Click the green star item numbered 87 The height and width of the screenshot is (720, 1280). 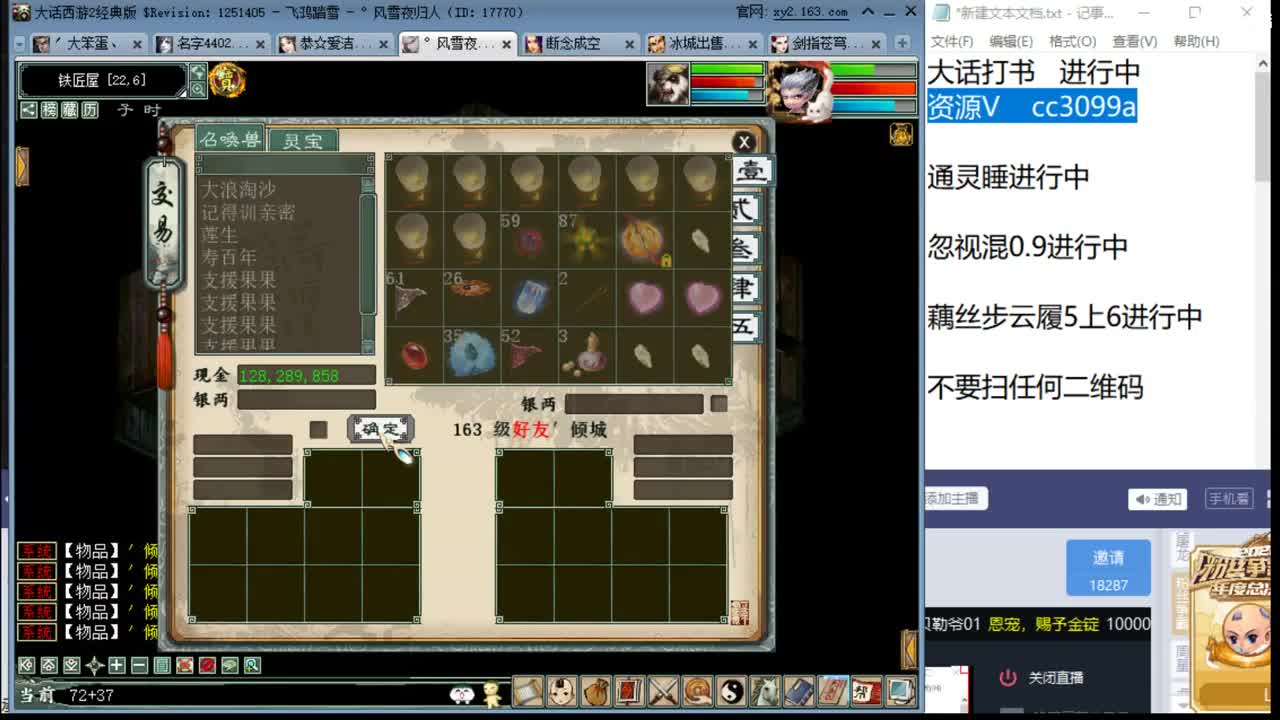tap(586, 240)
